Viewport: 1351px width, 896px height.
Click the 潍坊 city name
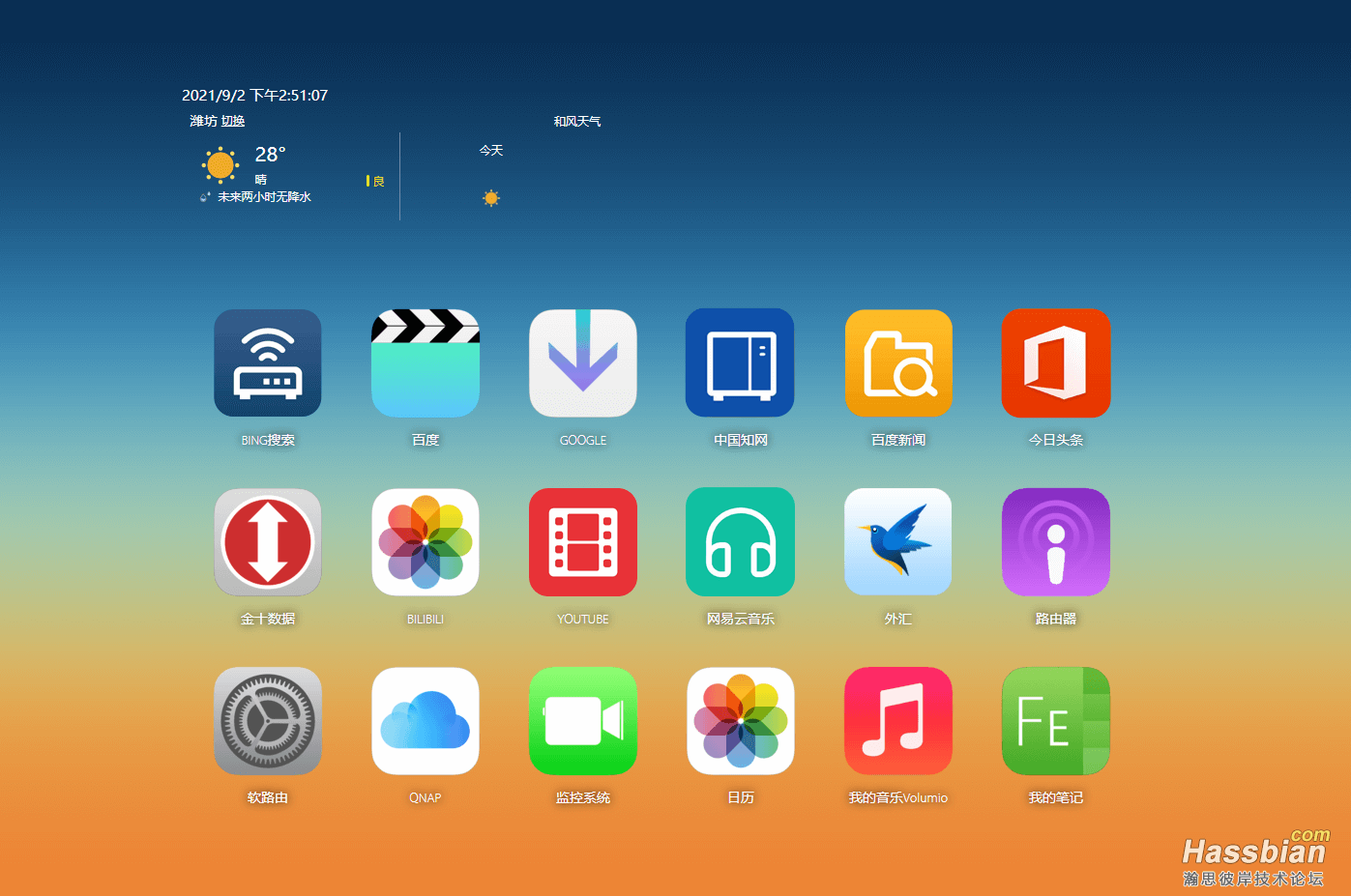click(x=203, y=121)
